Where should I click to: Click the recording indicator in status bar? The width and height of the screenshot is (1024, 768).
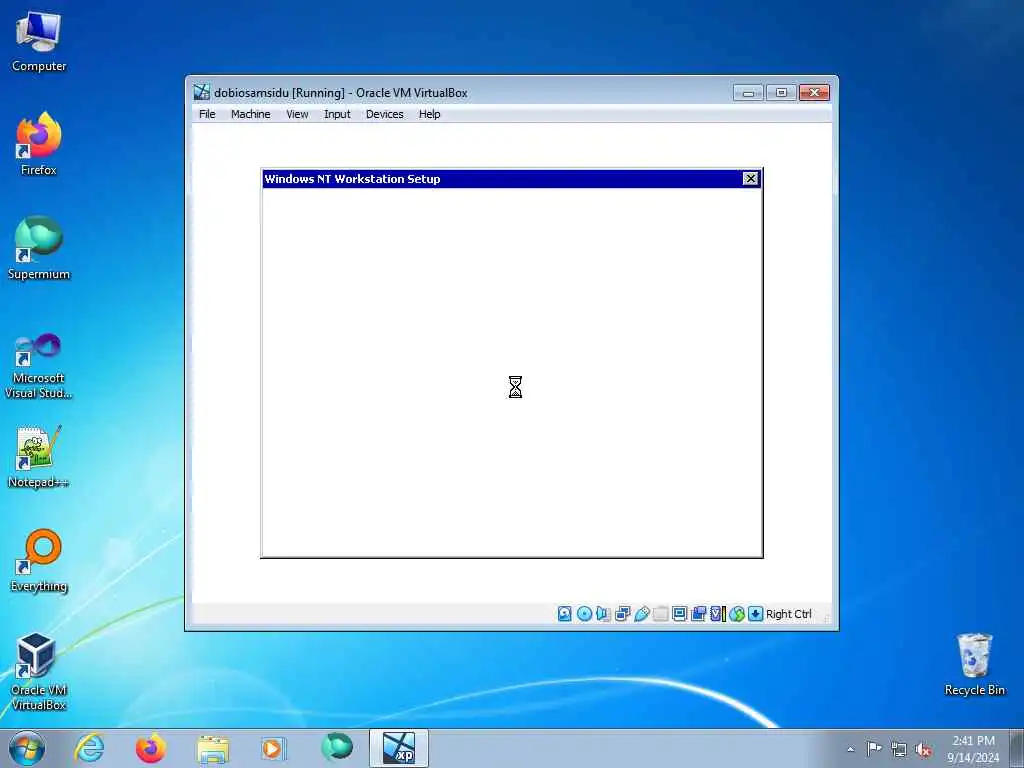click(698, 614)
